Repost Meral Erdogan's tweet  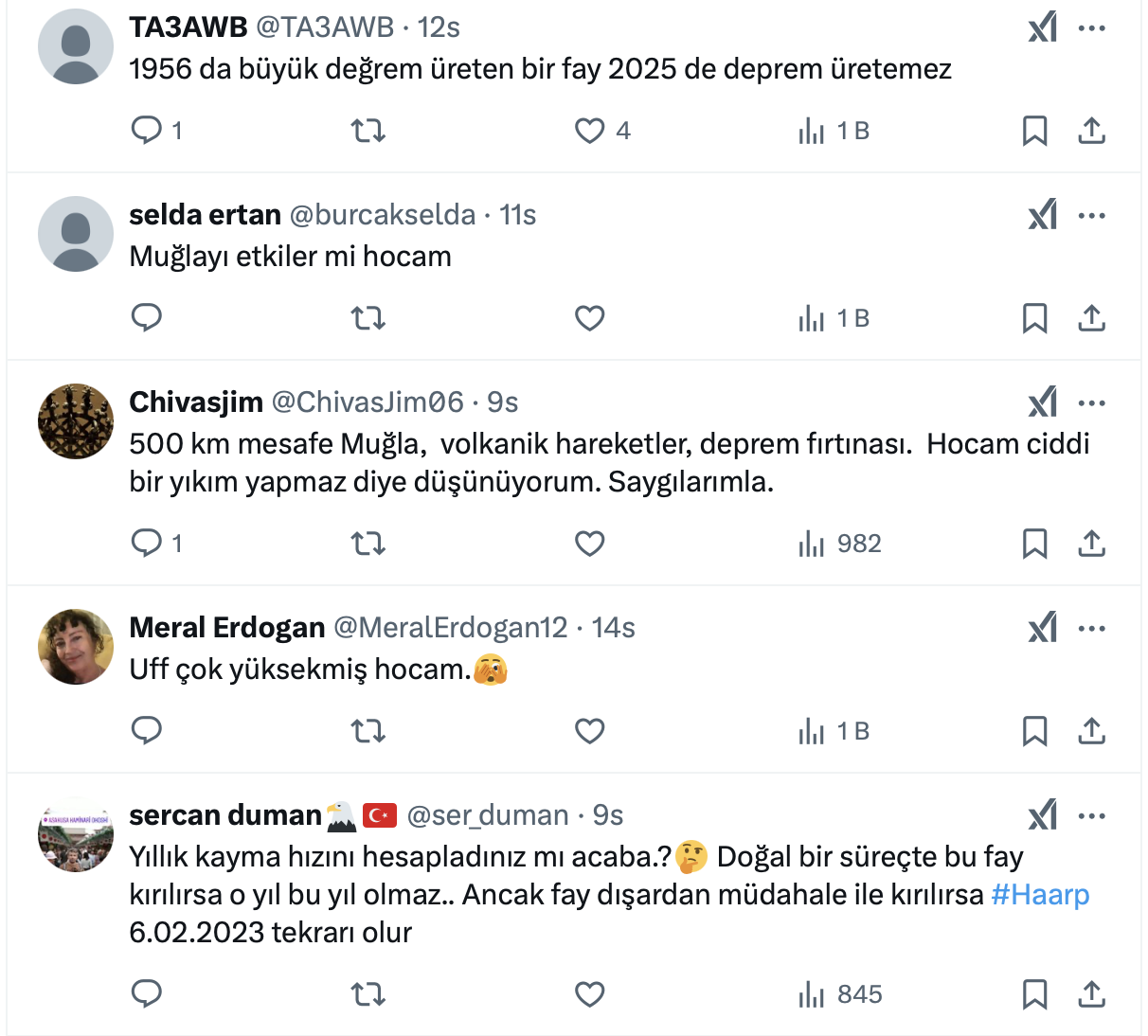pos(368,731)
